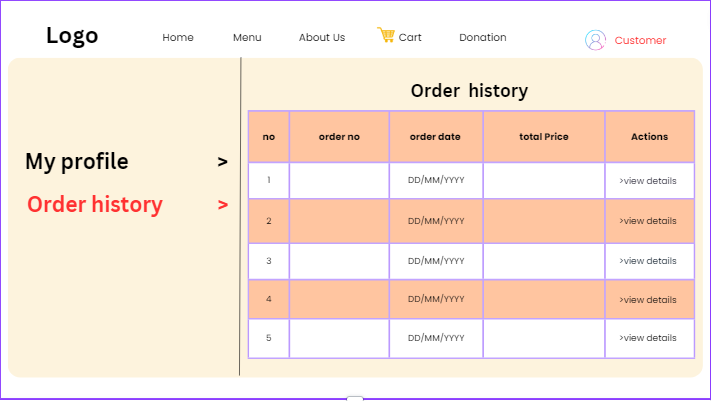This screenshot has height=401, width=711.
Task: Expand the My profile chevron arrow
Action: click(222, 161)
